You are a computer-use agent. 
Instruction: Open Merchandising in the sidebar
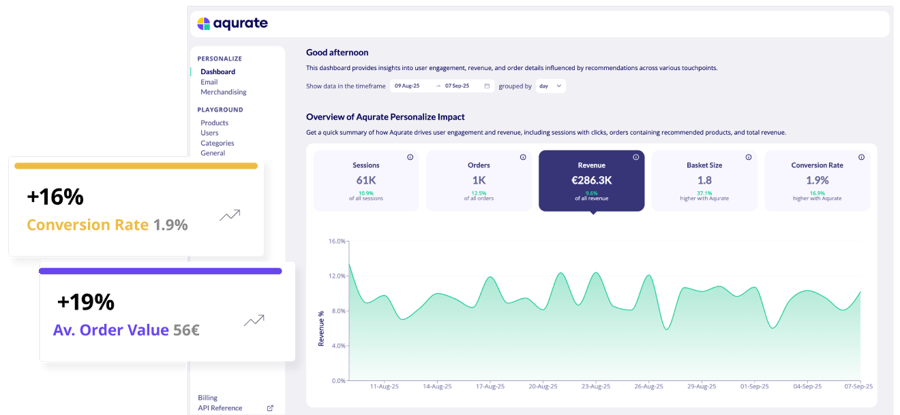point(223,92)
